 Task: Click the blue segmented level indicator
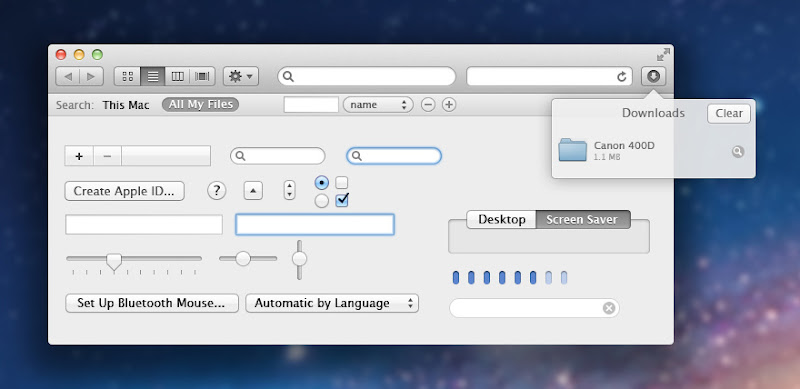(510, 278)
